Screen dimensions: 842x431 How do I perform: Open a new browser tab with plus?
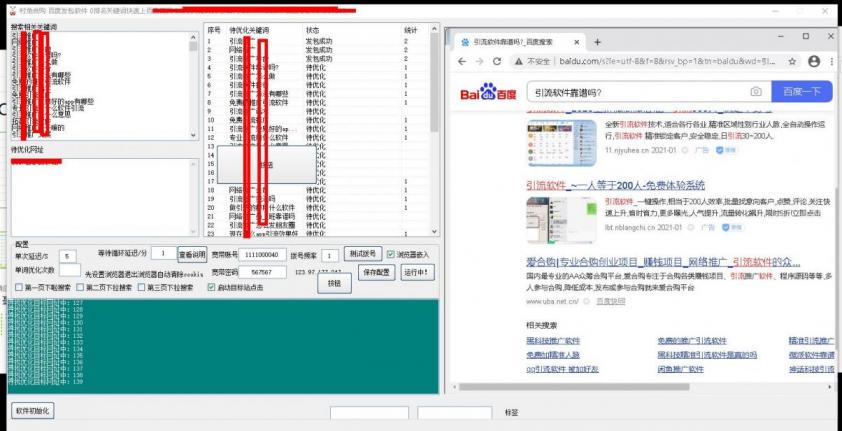tap(597, 42)
